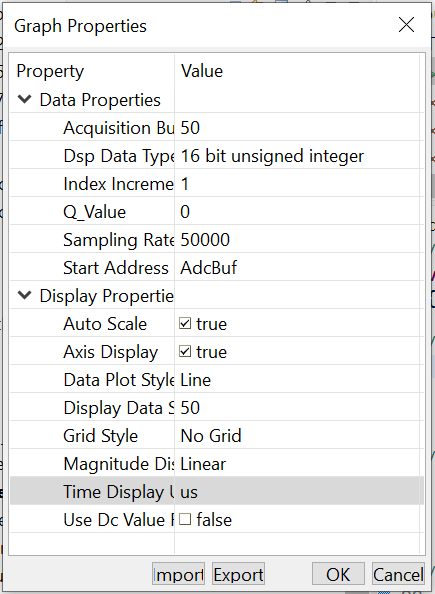Select the Dsp Data Type property label
The image size is (435, 594).
pyautogui.click(x=119, y=156)
